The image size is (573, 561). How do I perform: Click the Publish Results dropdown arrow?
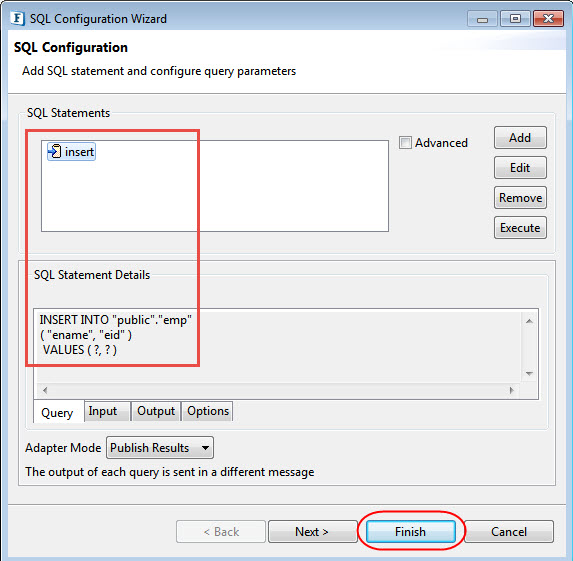coord(205,447)
